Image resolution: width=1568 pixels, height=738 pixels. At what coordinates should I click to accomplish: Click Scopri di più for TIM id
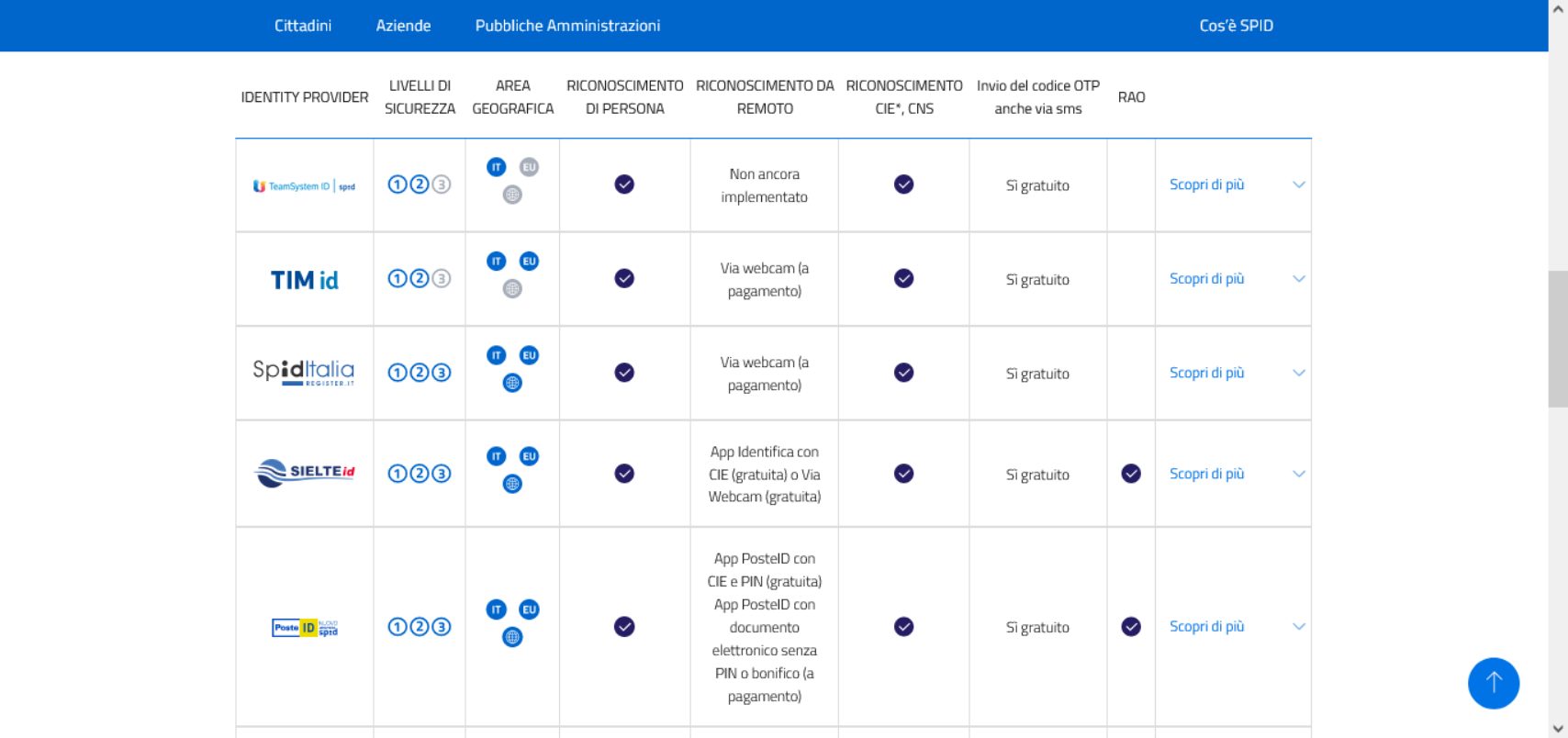(1206, 279)
